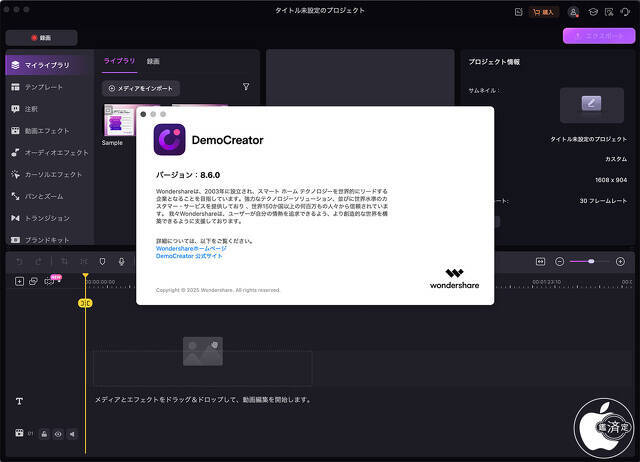Zoom out timeline with minus icon
This screenshot has width=640, height=462.
560,262
